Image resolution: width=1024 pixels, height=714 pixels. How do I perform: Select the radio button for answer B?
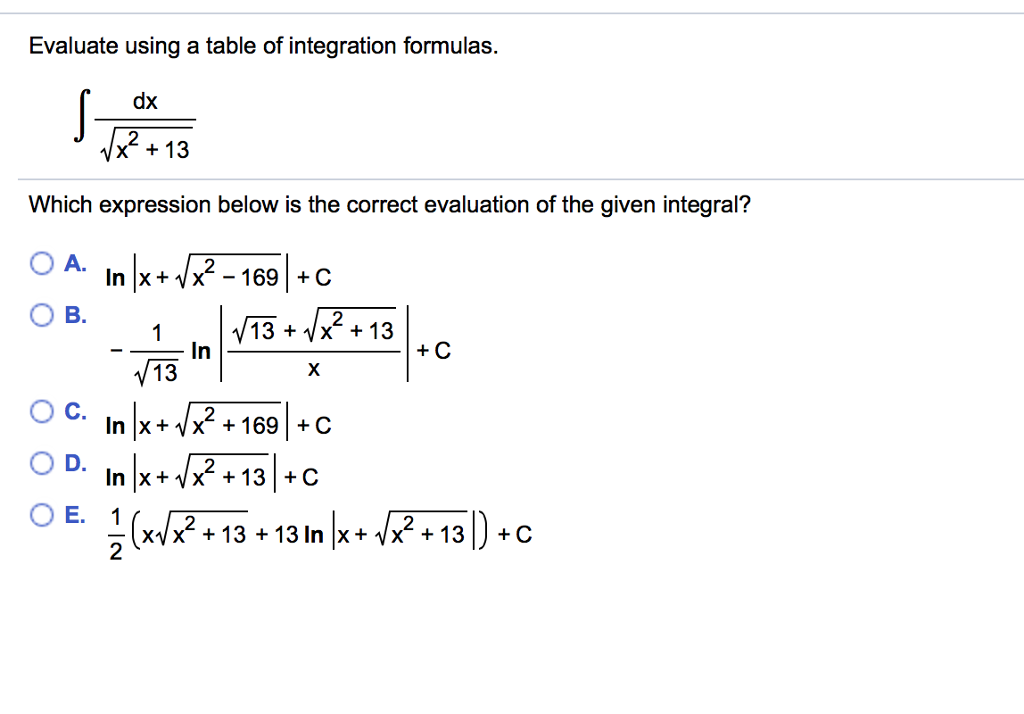pyautogui.click(x=41, y=315)
